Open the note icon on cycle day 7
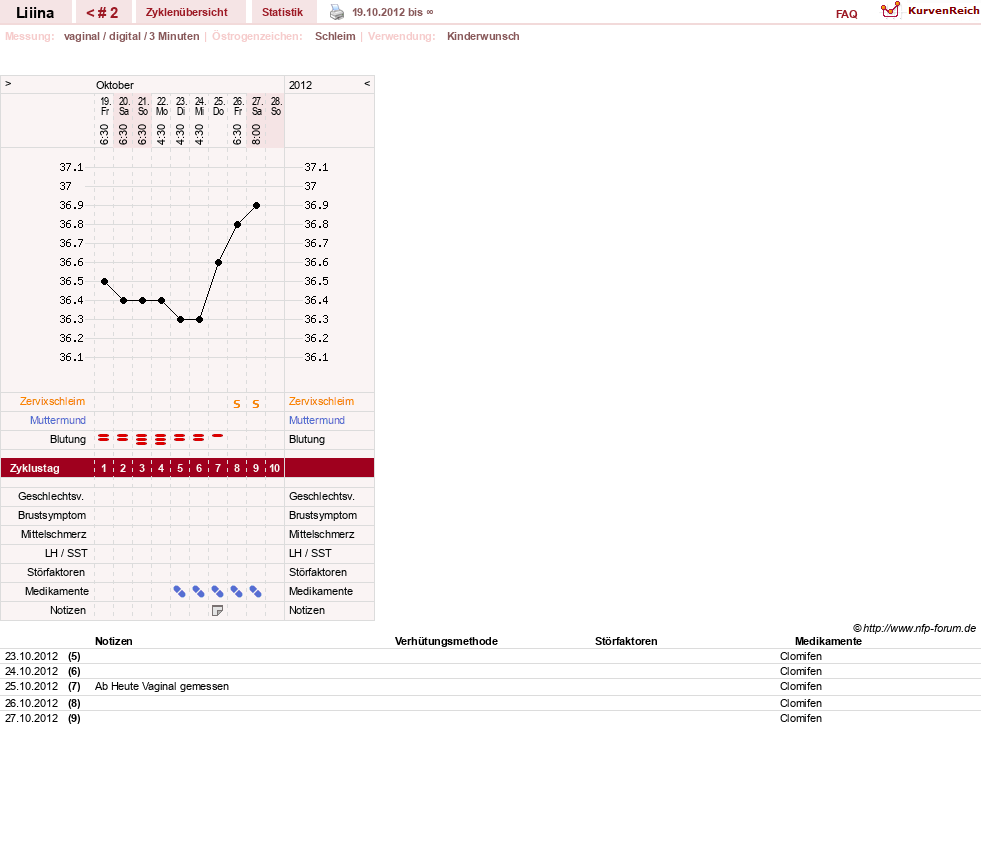 click(217, 610)
